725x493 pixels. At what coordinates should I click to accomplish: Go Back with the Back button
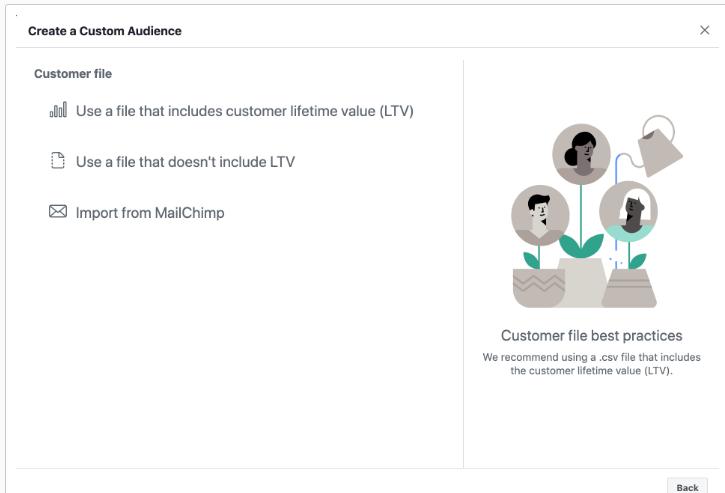click(687, 487)
